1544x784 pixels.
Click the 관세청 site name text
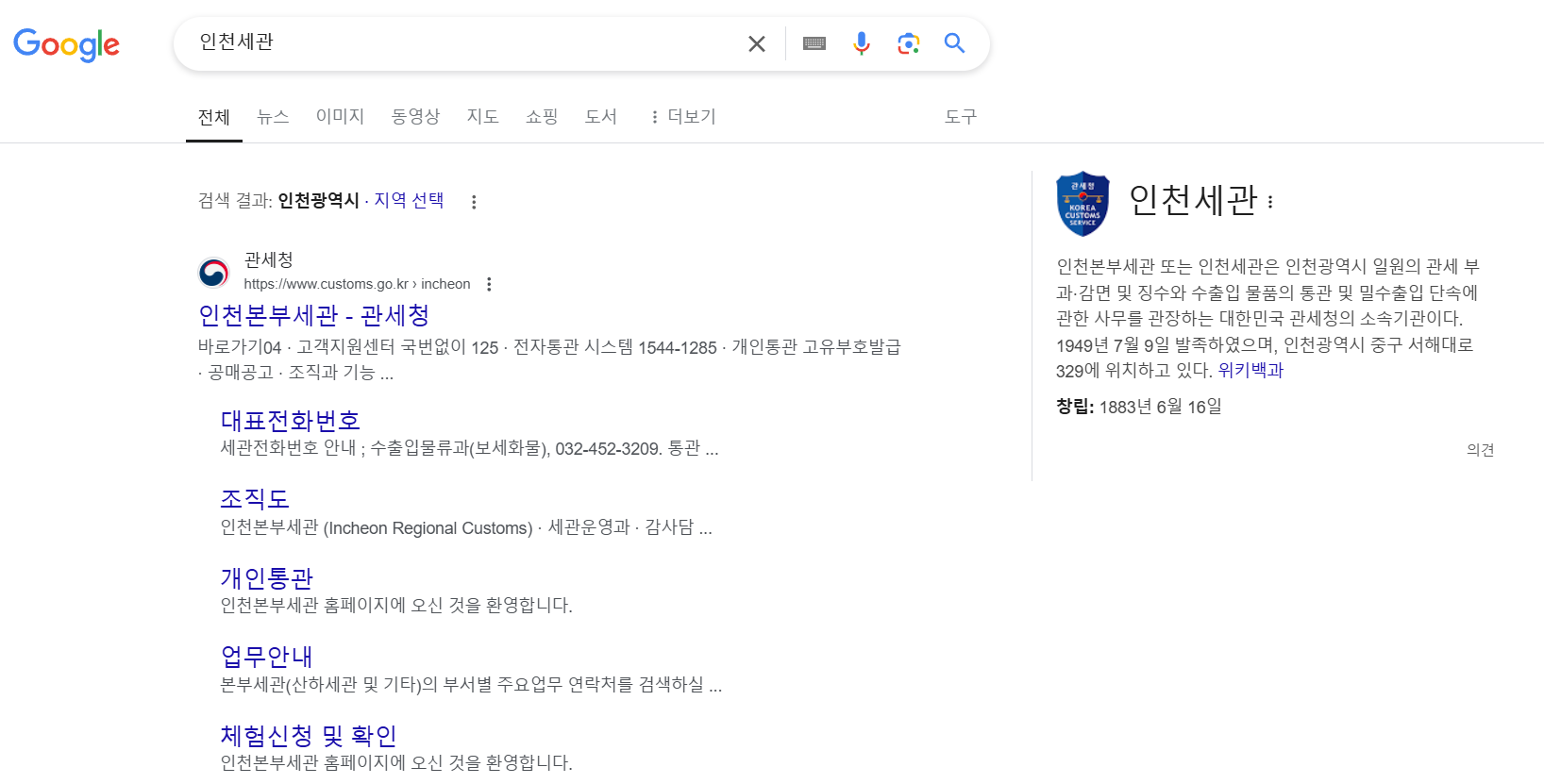pyautogui.click(x=269, y=259)
